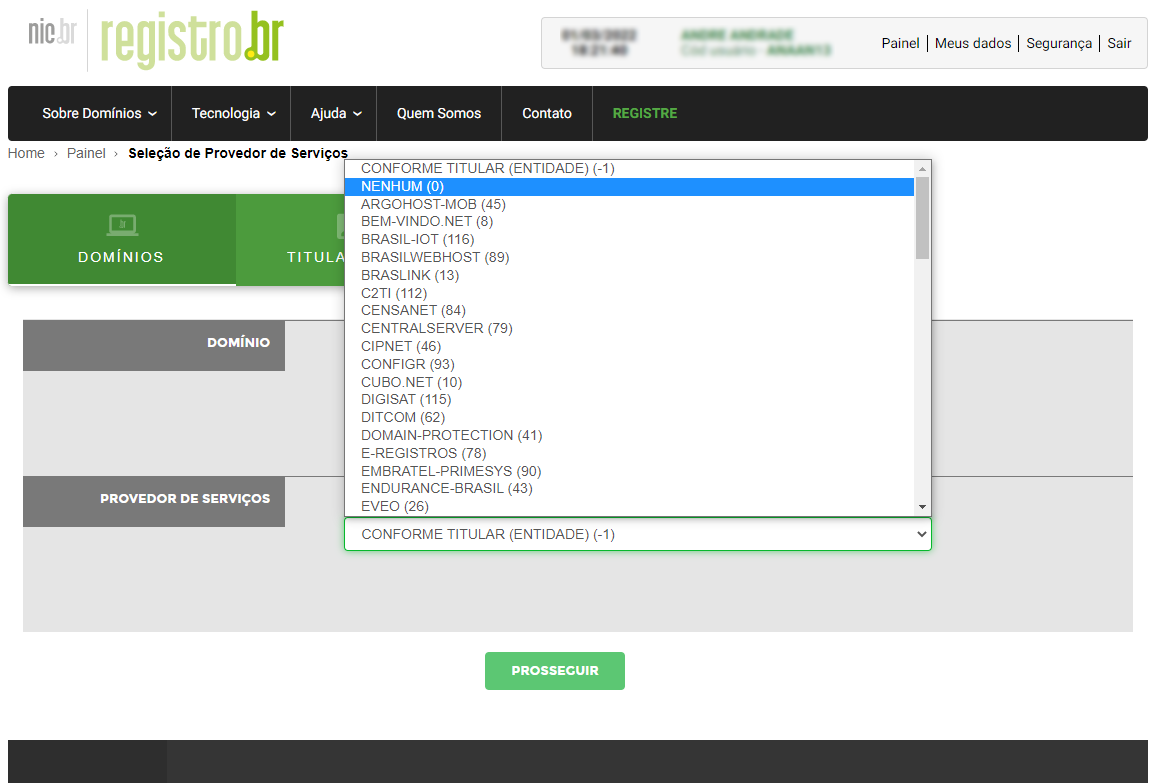Click the green REGISTRE menu item
This screenshot has width=1165, height=783.
tap(645, 114)
